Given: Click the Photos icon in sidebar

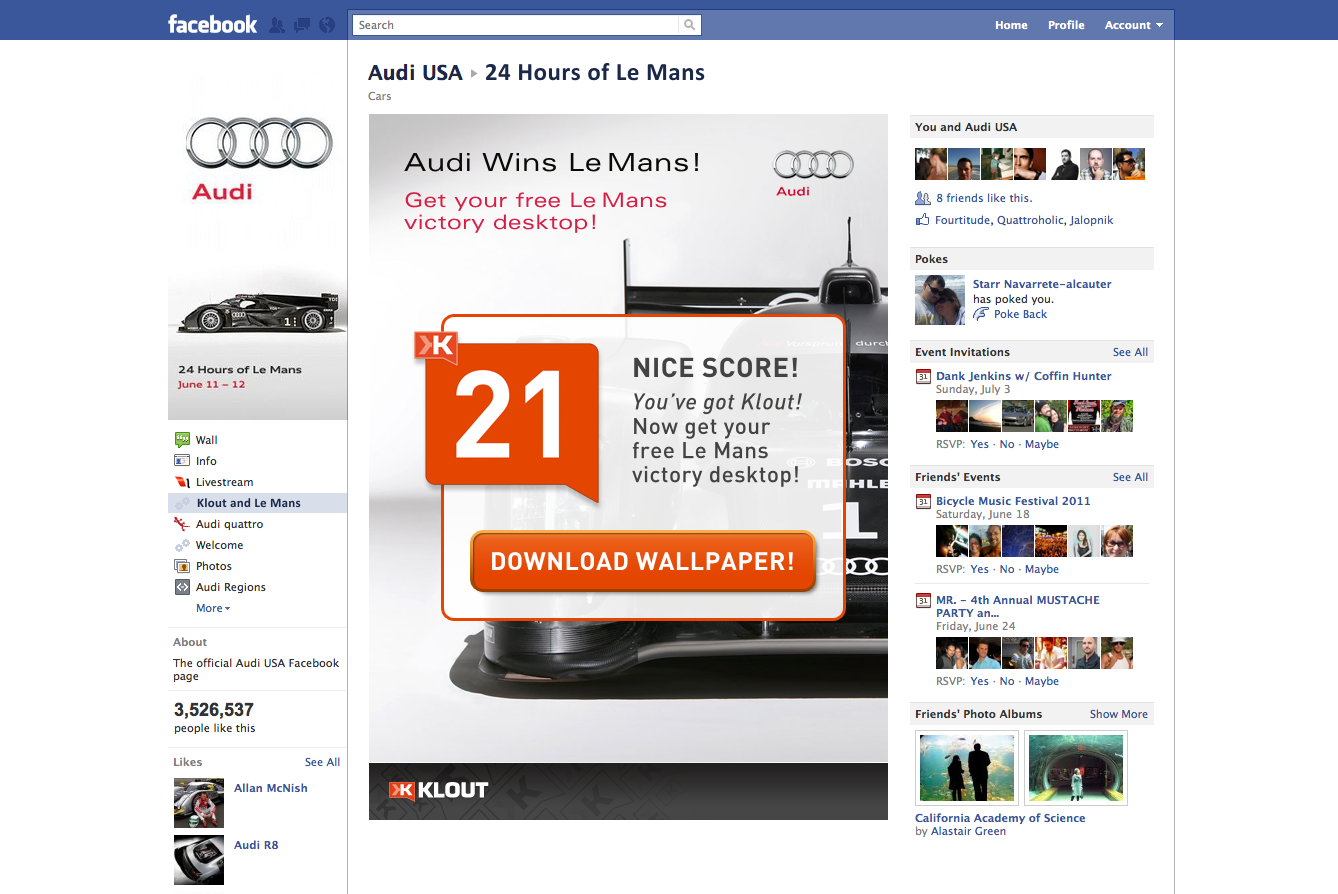Looking at the screenshot, I should [x=182, y=566].
